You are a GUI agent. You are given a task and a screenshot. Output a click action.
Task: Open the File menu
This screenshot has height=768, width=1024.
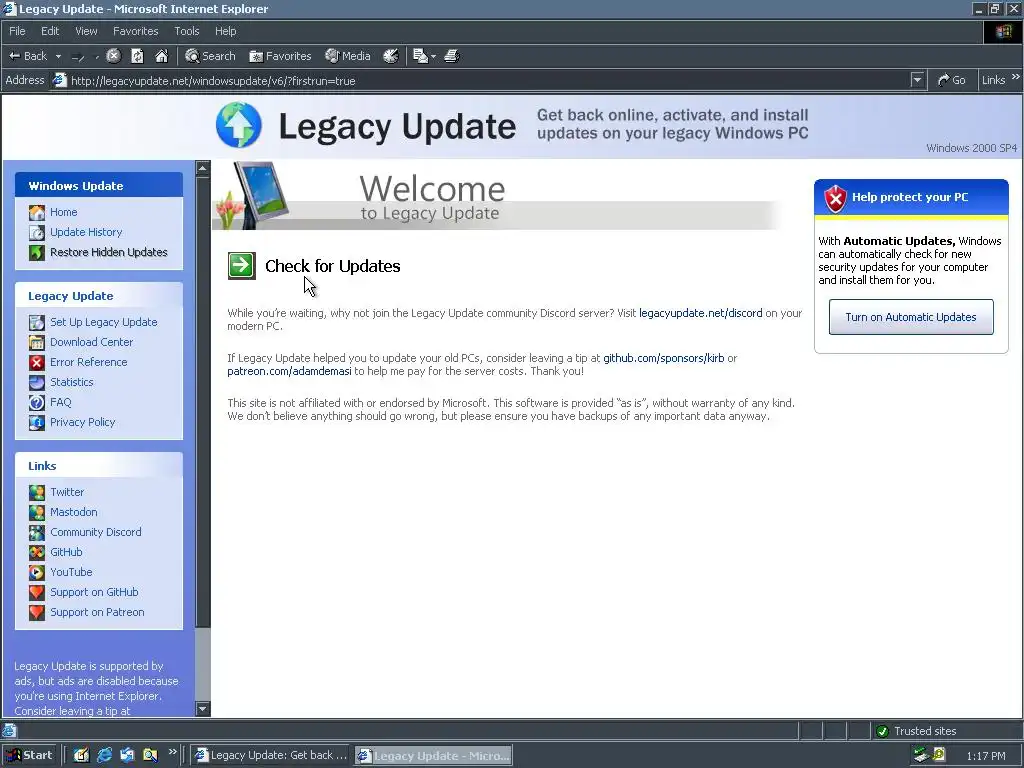(17, 31)
